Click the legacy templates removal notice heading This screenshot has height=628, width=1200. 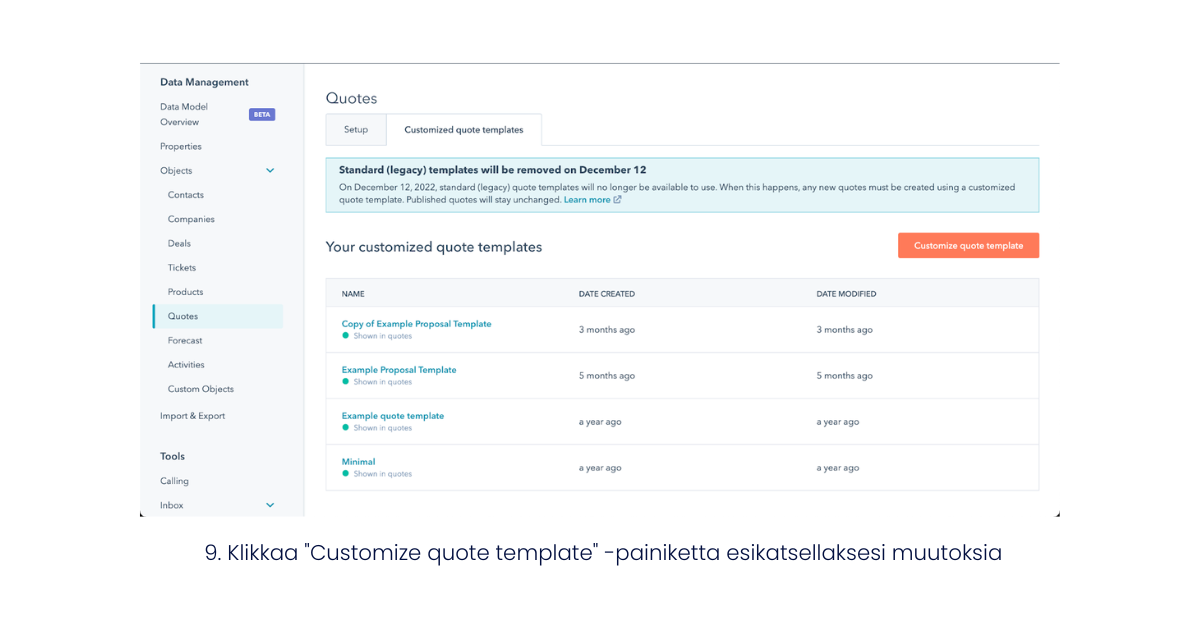coord(493,170)
